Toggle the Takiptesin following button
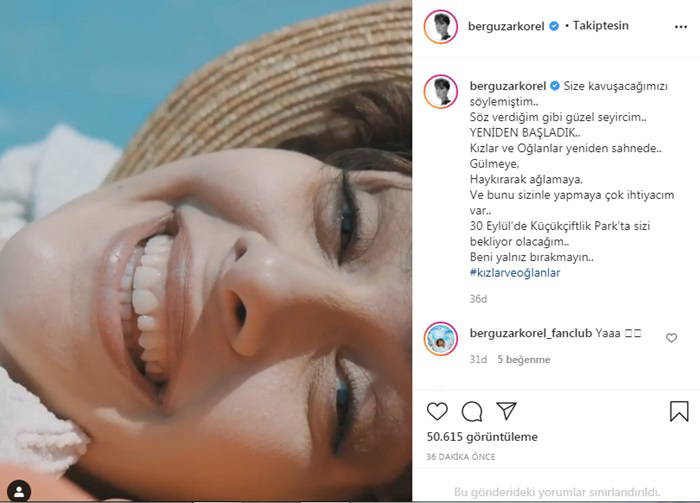Image resolution: width=700 pixels, height=503 pixels. coord(600,27)
